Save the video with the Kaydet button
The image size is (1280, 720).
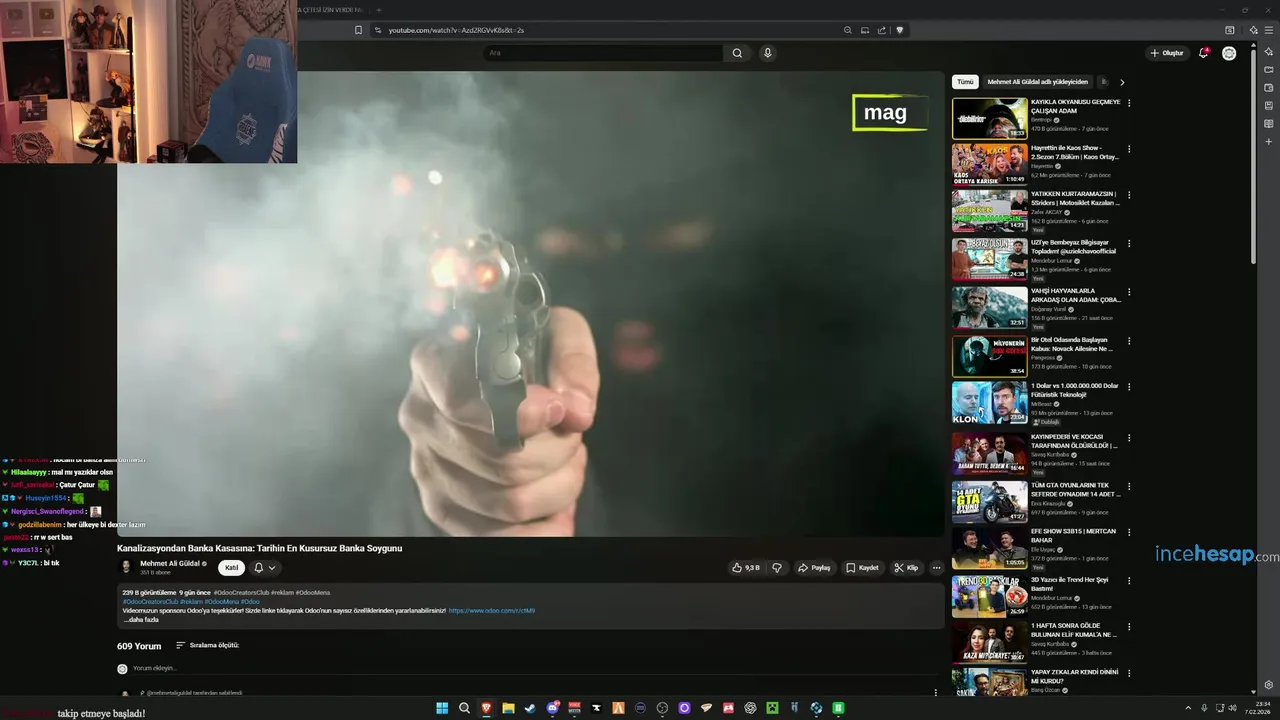click(x=862, y=568)
